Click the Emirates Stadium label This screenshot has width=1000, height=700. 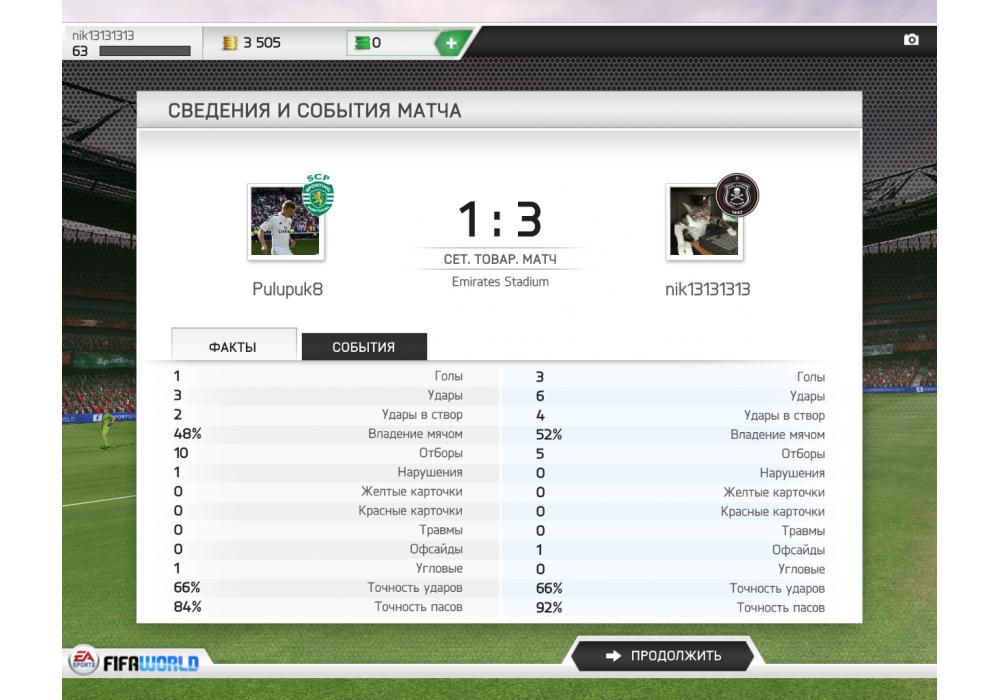point(500,282)
